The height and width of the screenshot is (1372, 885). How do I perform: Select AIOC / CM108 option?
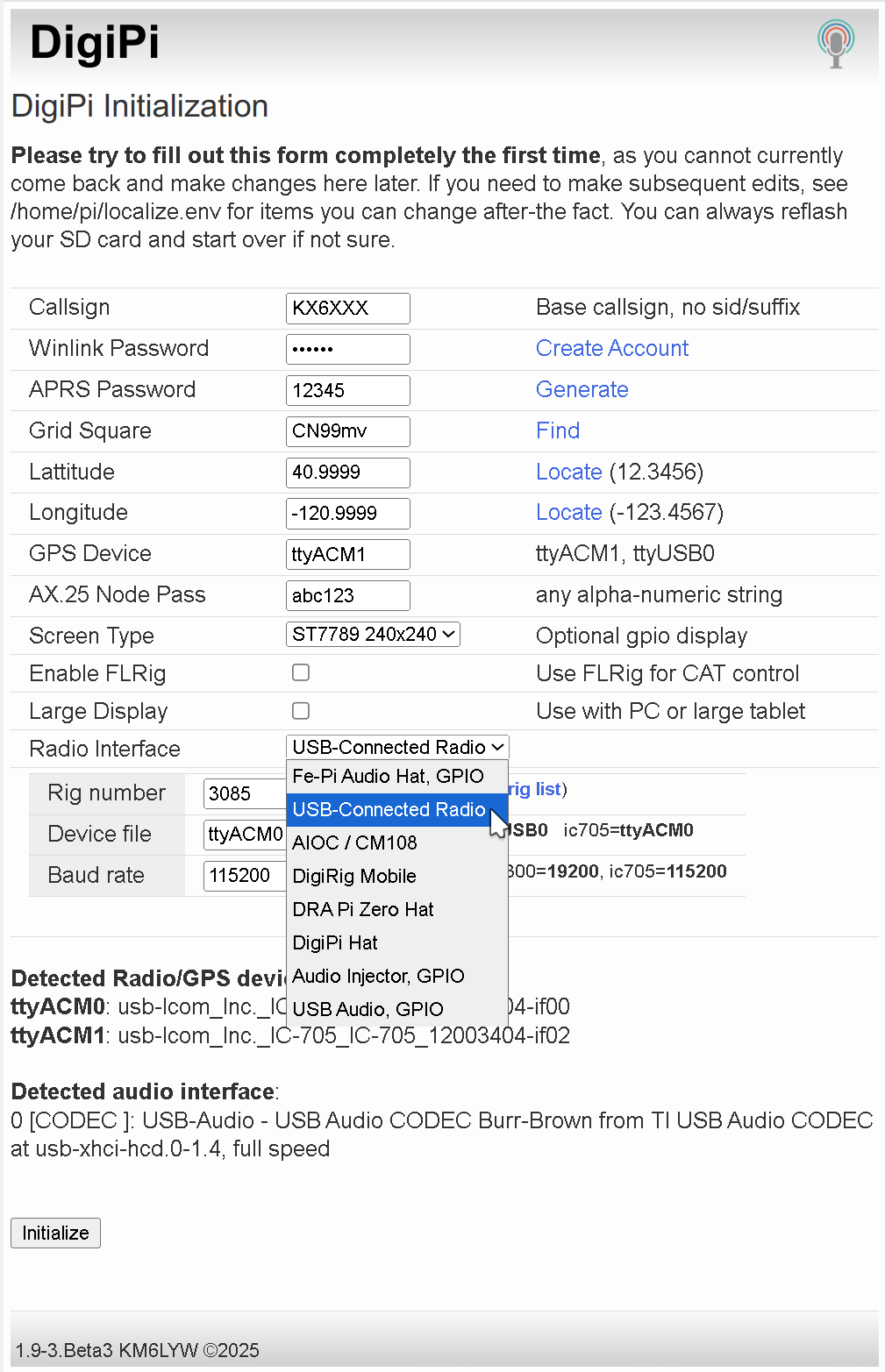click(397, 842)
